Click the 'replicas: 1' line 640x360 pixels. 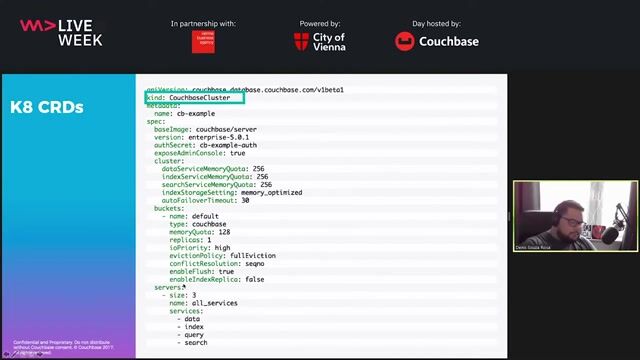190,240
